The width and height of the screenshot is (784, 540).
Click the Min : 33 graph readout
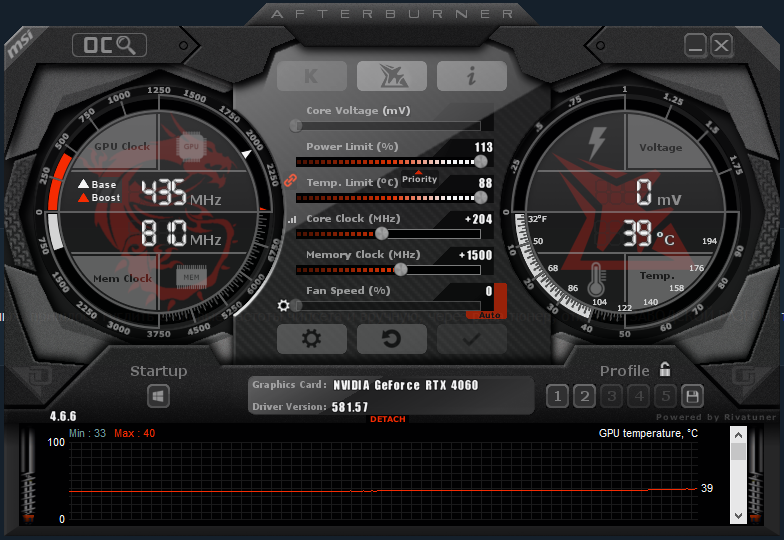tap(88, 433)
